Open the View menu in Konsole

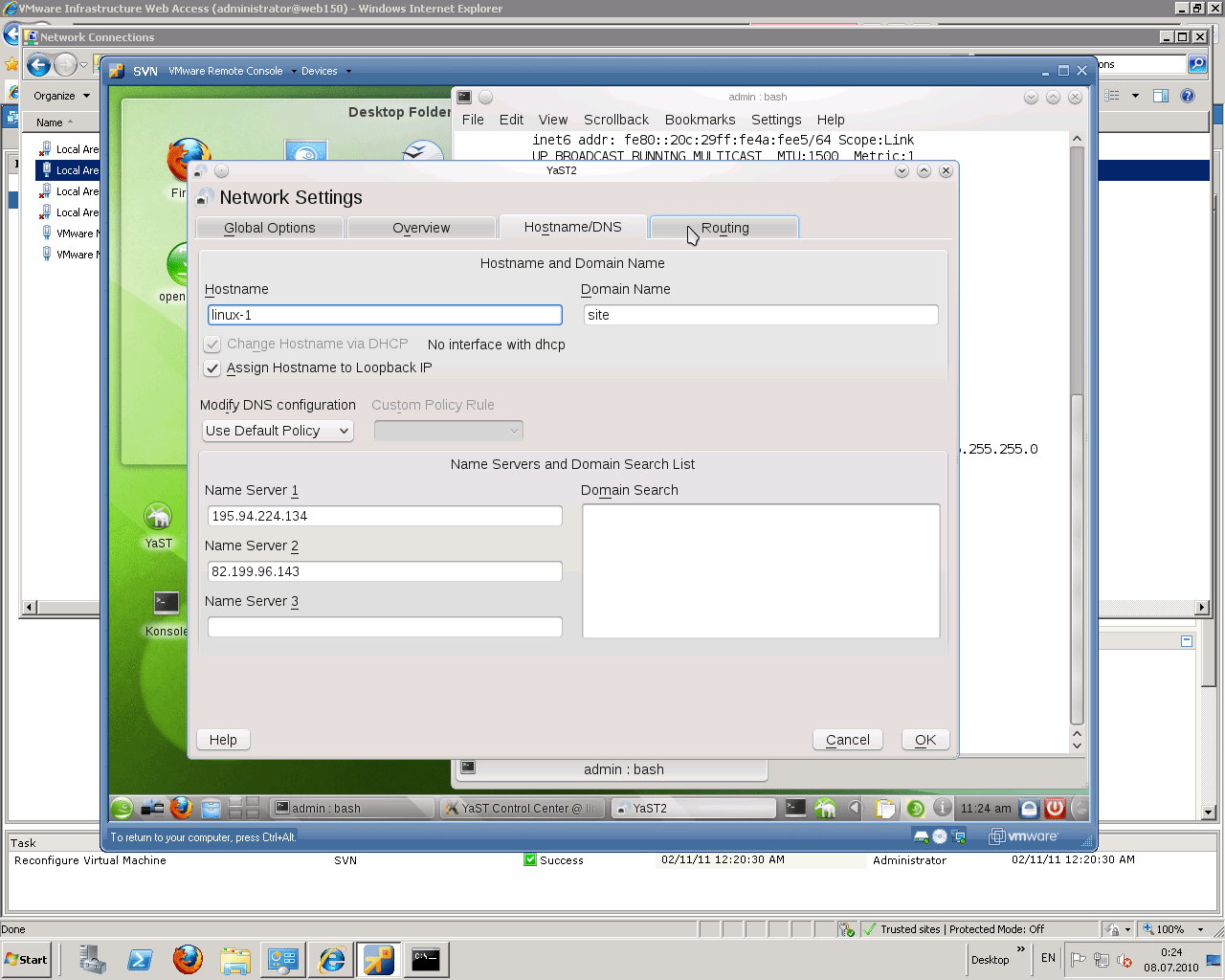(553, 120)
